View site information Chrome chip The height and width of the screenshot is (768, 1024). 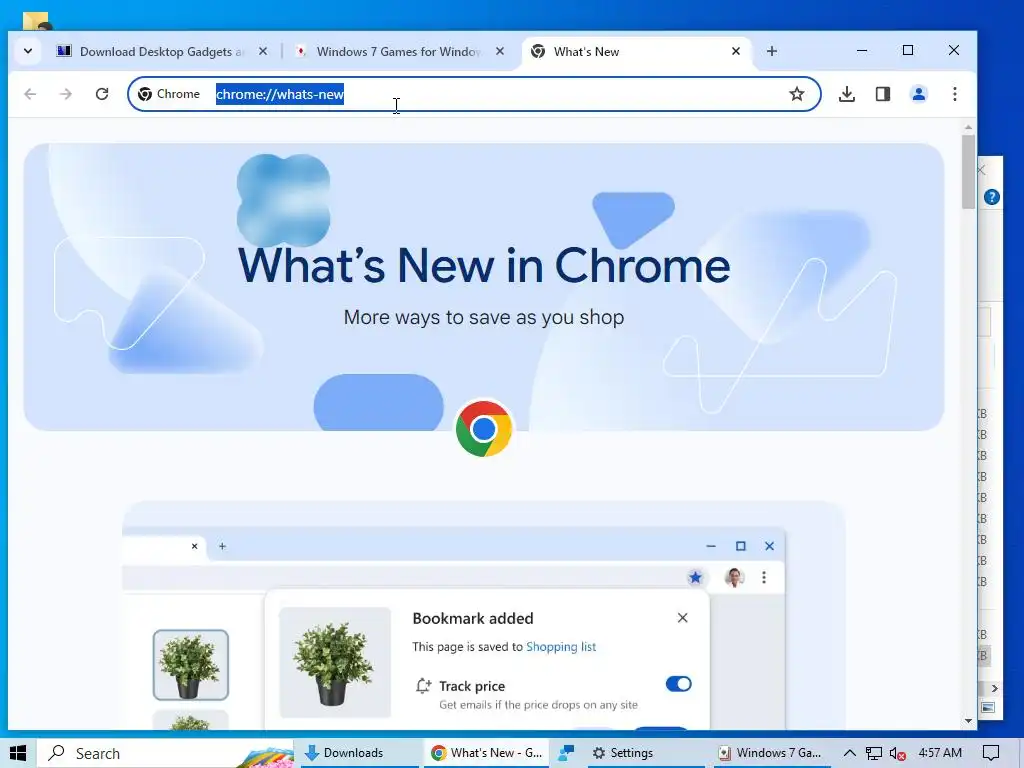(x=169, y=94)
